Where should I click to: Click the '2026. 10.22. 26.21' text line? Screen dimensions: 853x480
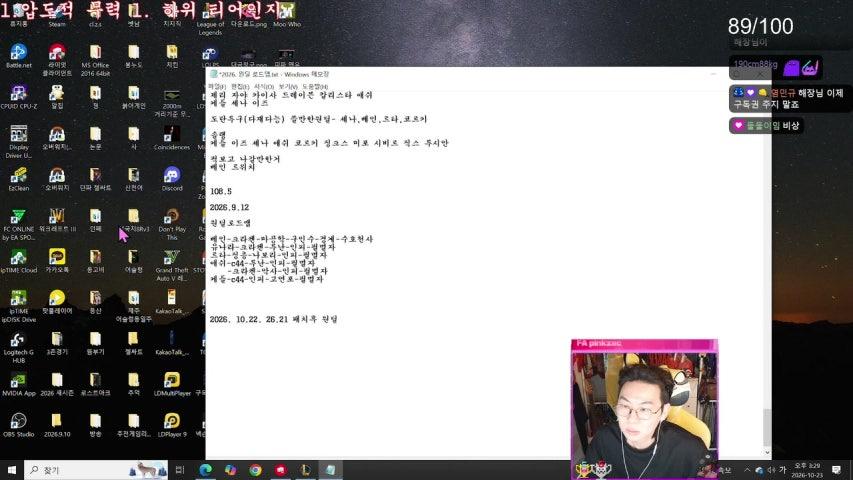coord(274,319)
